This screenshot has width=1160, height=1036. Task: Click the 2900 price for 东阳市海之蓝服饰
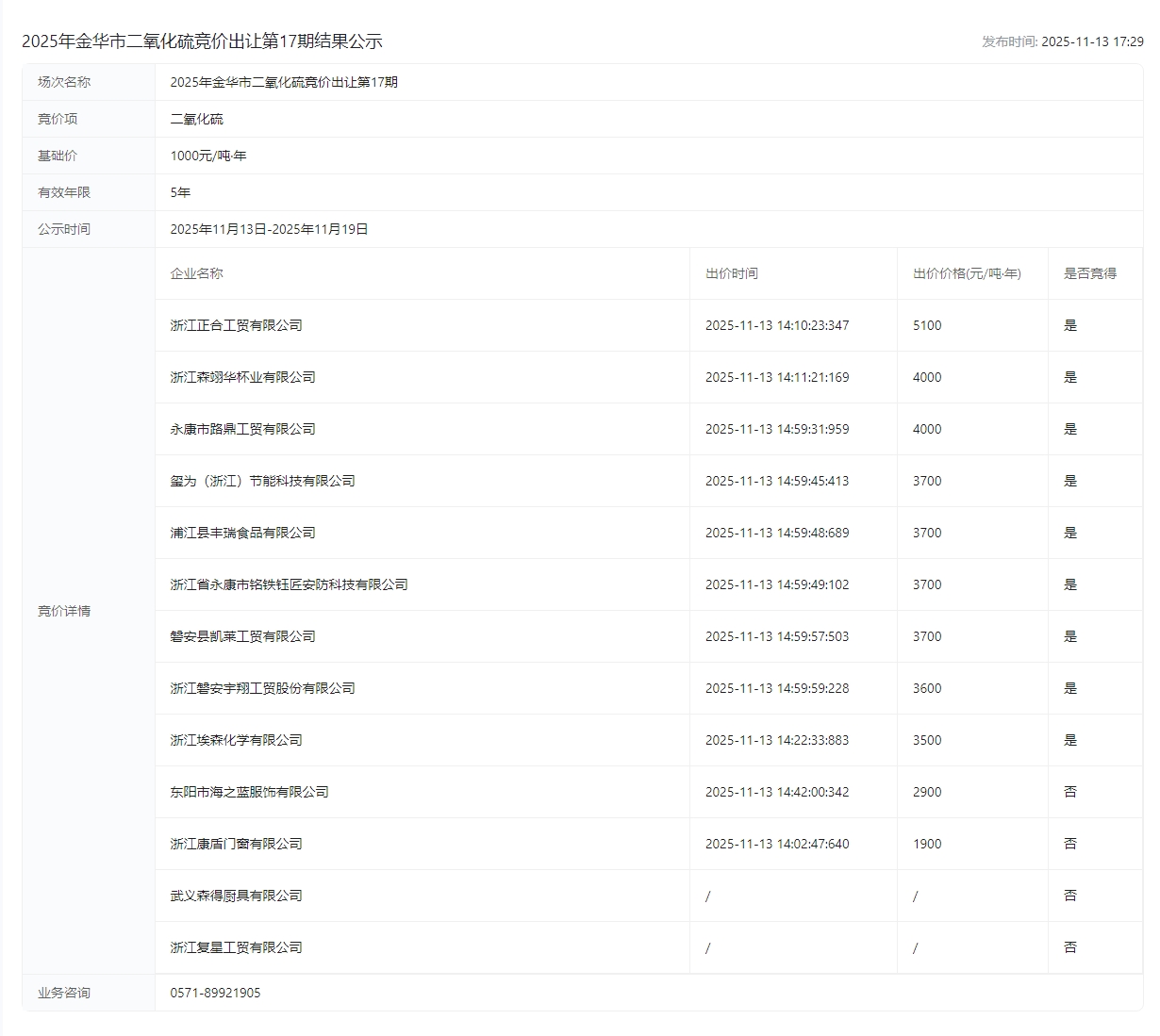[x=926, y=792]
